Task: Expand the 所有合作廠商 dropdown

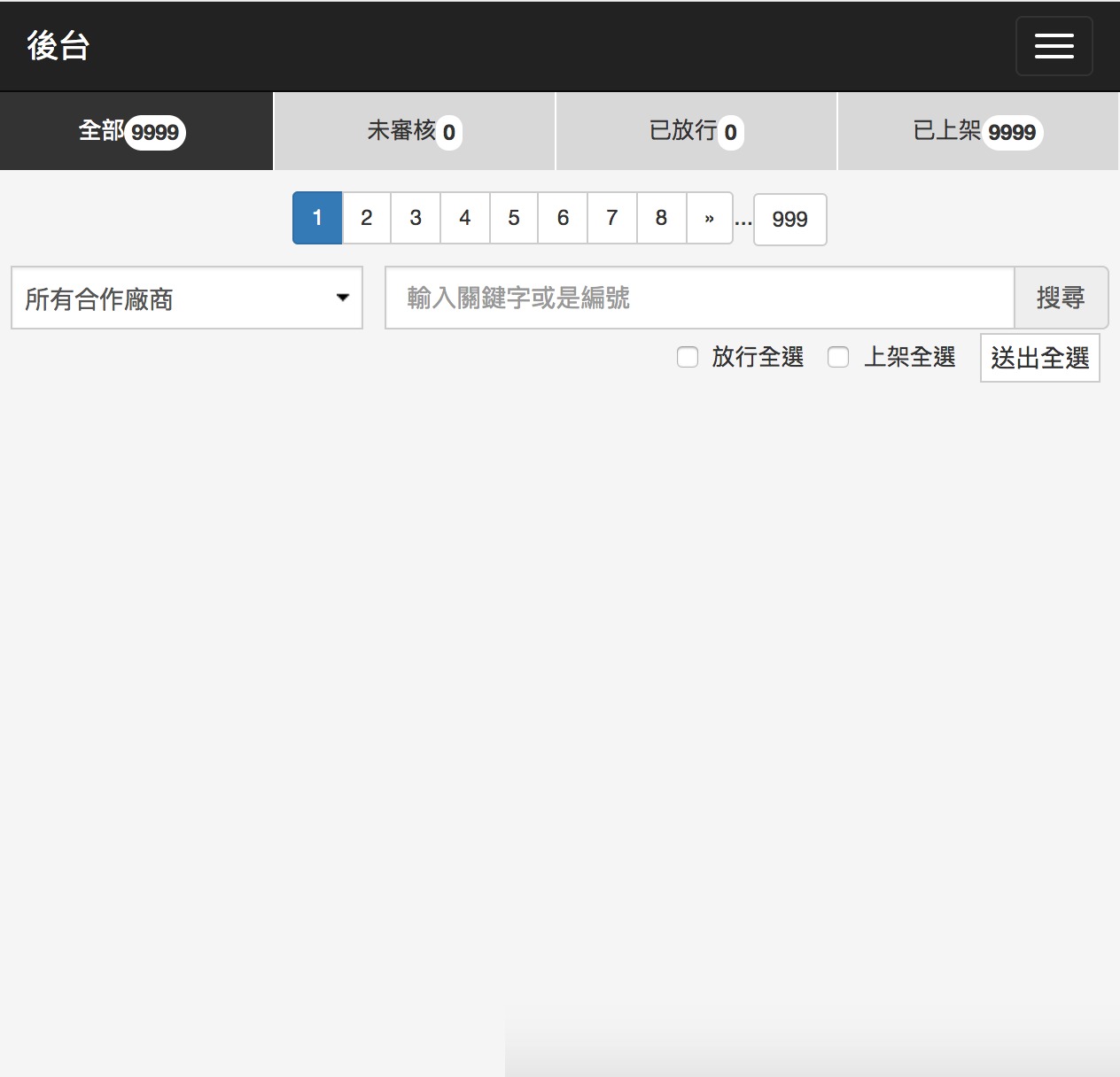Action: 187,298
